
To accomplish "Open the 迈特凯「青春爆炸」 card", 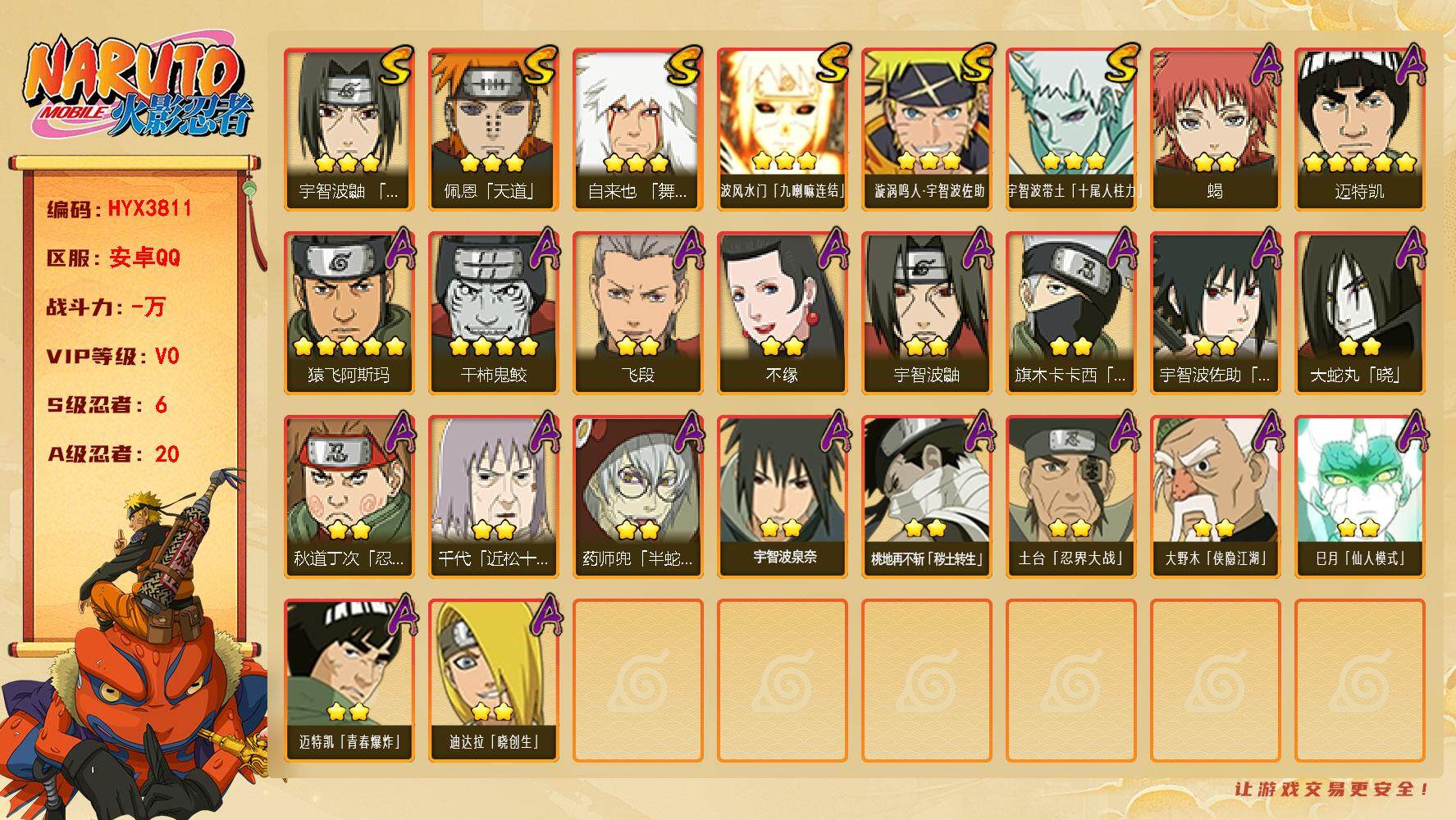I will tap(349, 681).
